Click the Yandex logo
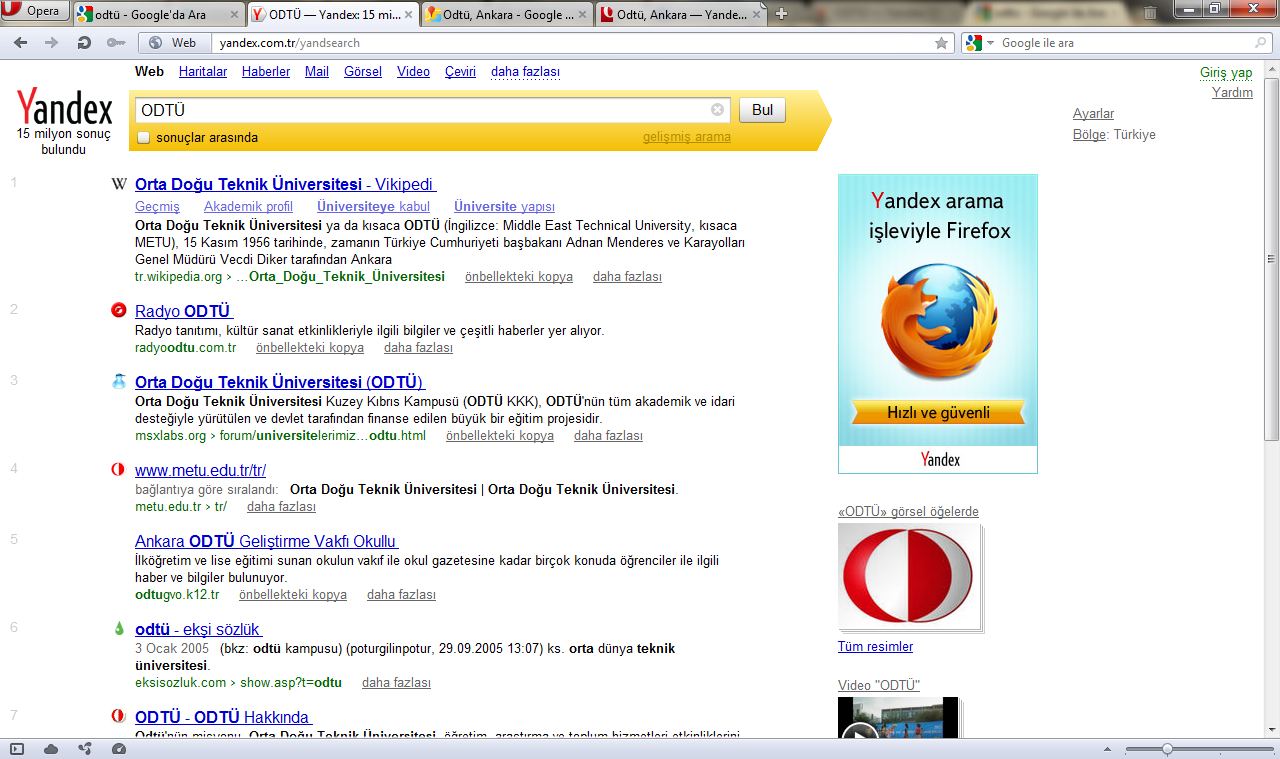The width and height of the screenshot is (1280, 759). pos(64,107)
